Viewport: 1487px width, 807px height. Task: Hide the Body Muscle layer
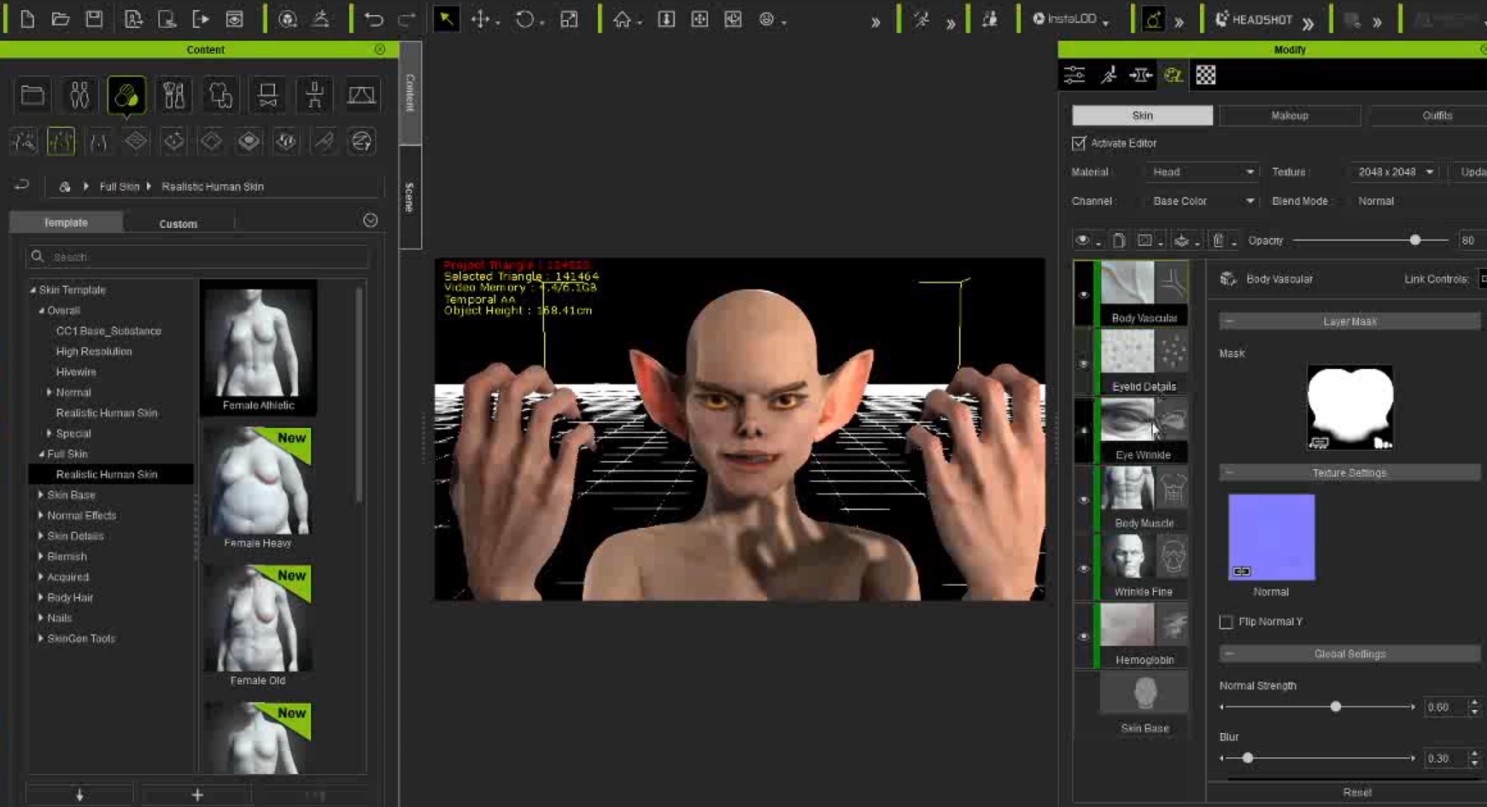[1083, 499]
